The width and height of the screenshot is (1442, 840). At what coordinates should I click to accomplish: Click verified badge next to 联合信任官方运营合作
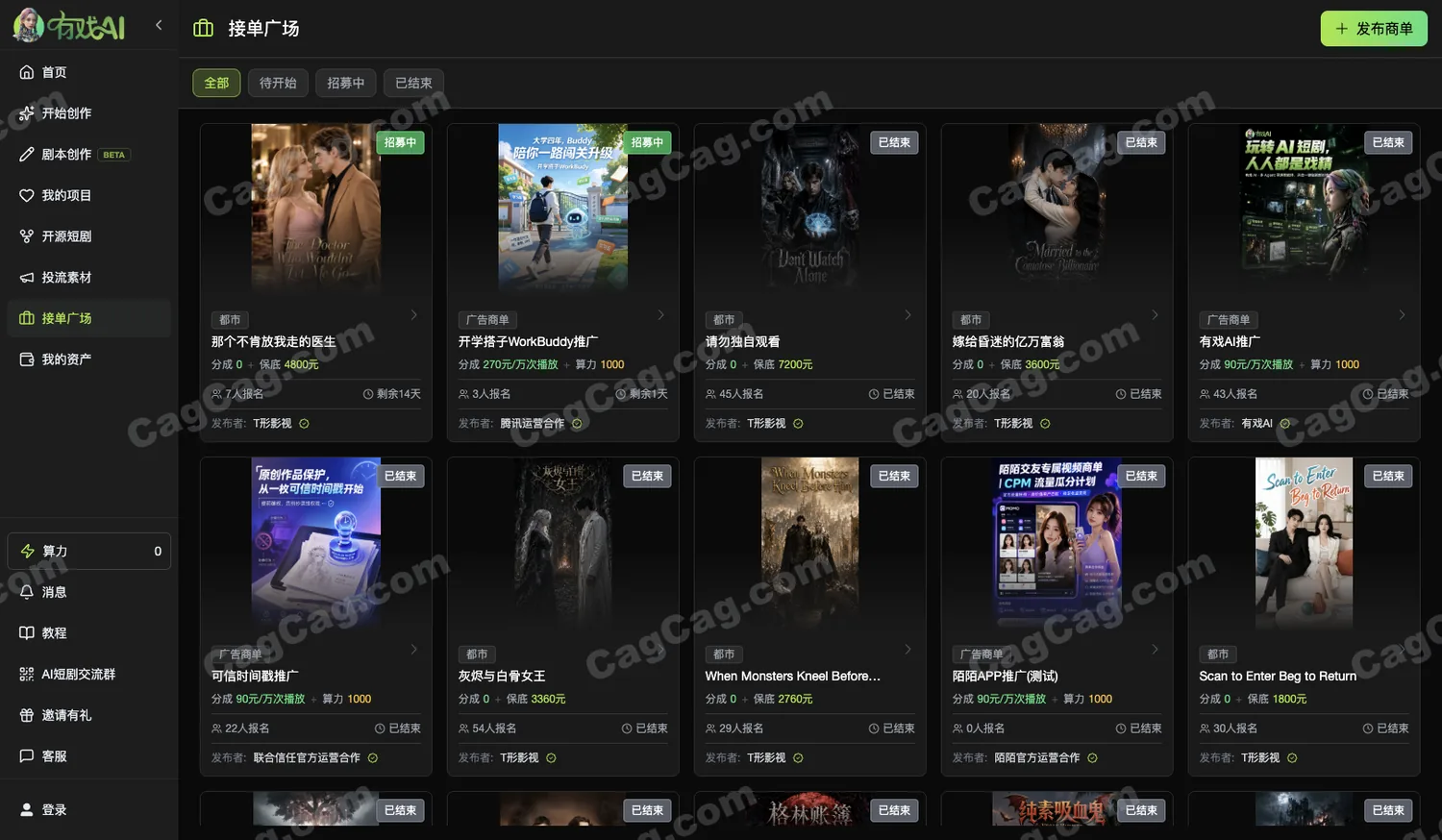pos(373,758)
